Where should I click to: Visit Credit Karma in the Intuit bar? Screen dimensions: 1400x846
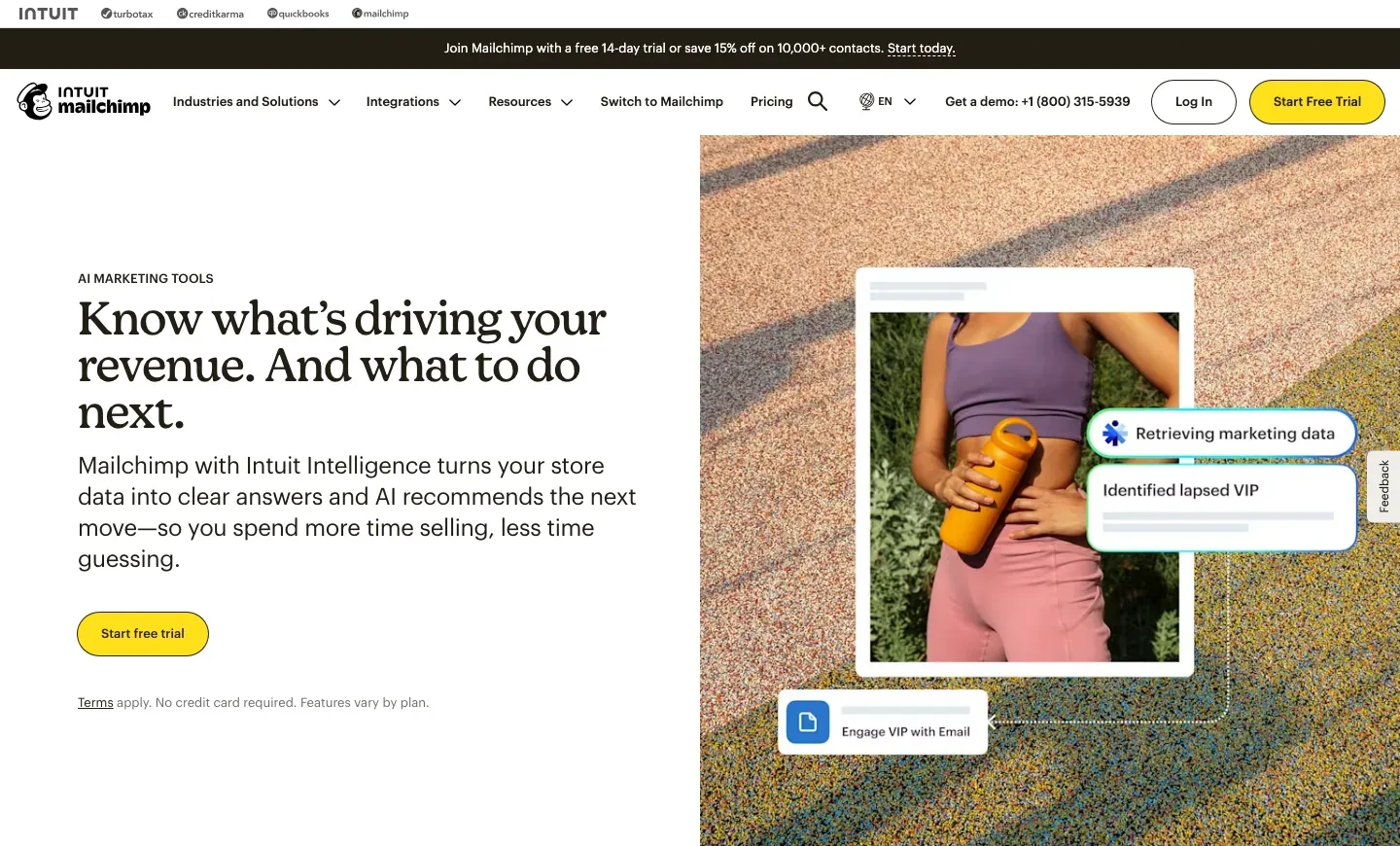pos(210,14)
